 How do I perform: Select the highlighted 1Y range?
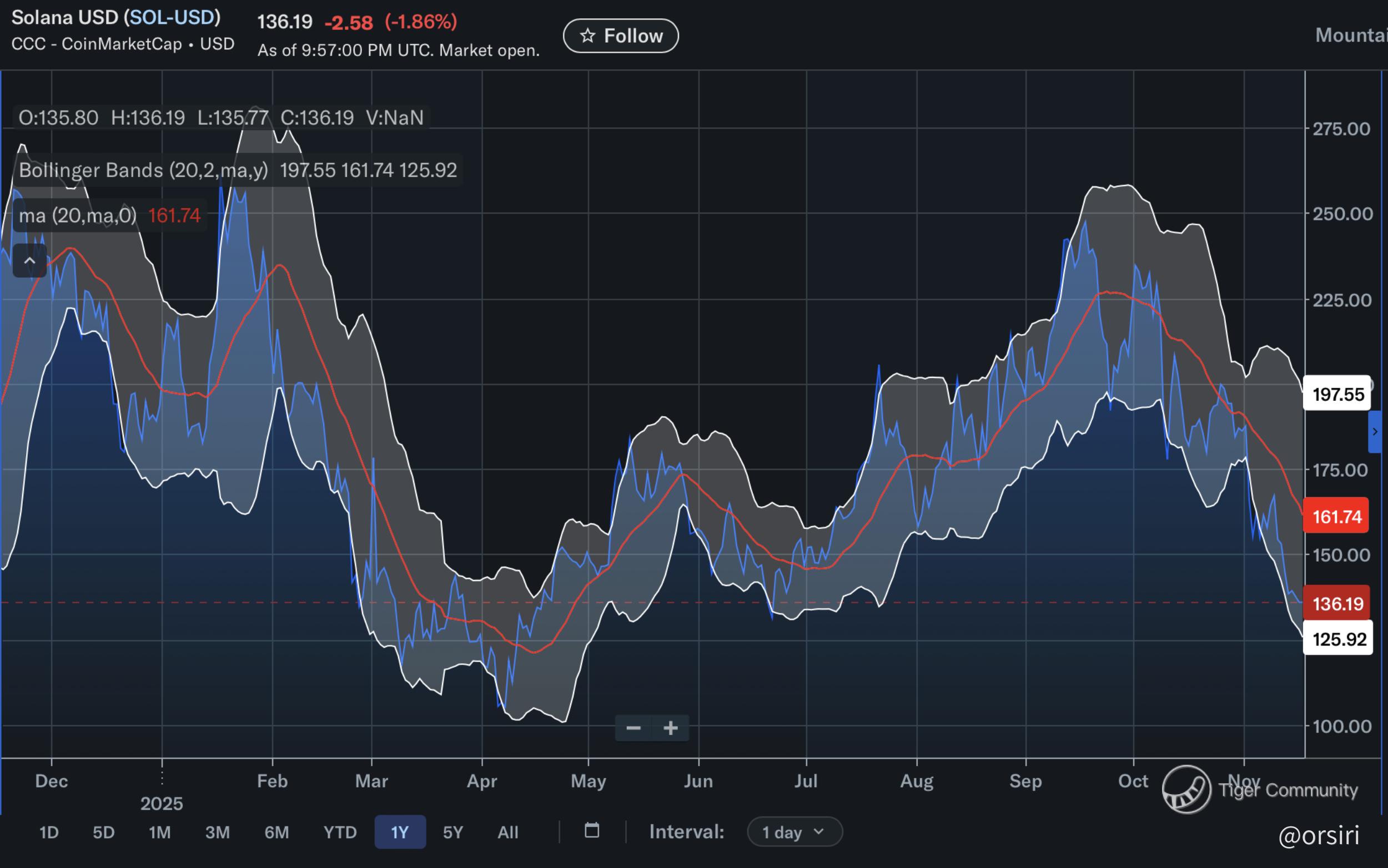point(400,832)
